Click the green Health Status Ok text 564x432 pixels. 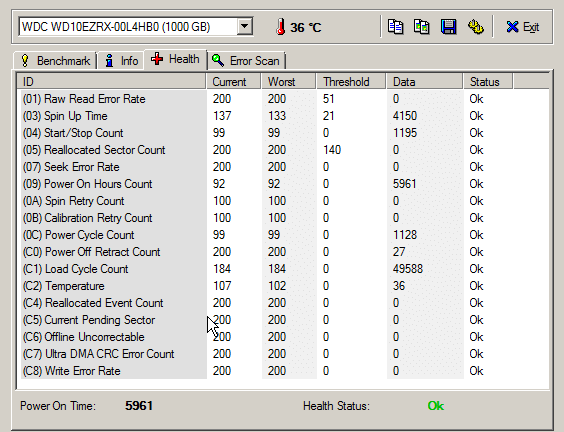[x=436, y=406]
